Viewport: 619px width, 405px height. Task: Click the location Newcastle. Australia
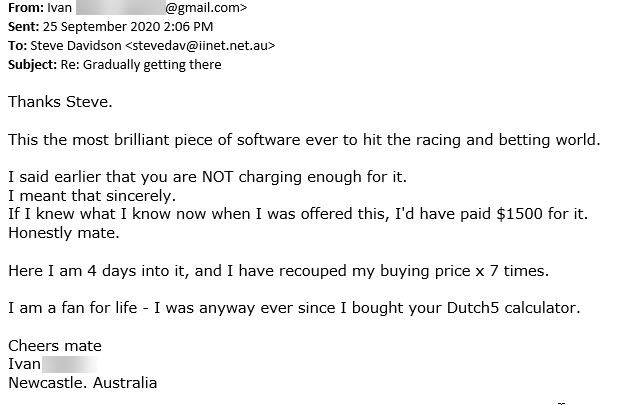click(x=83, y=383)
